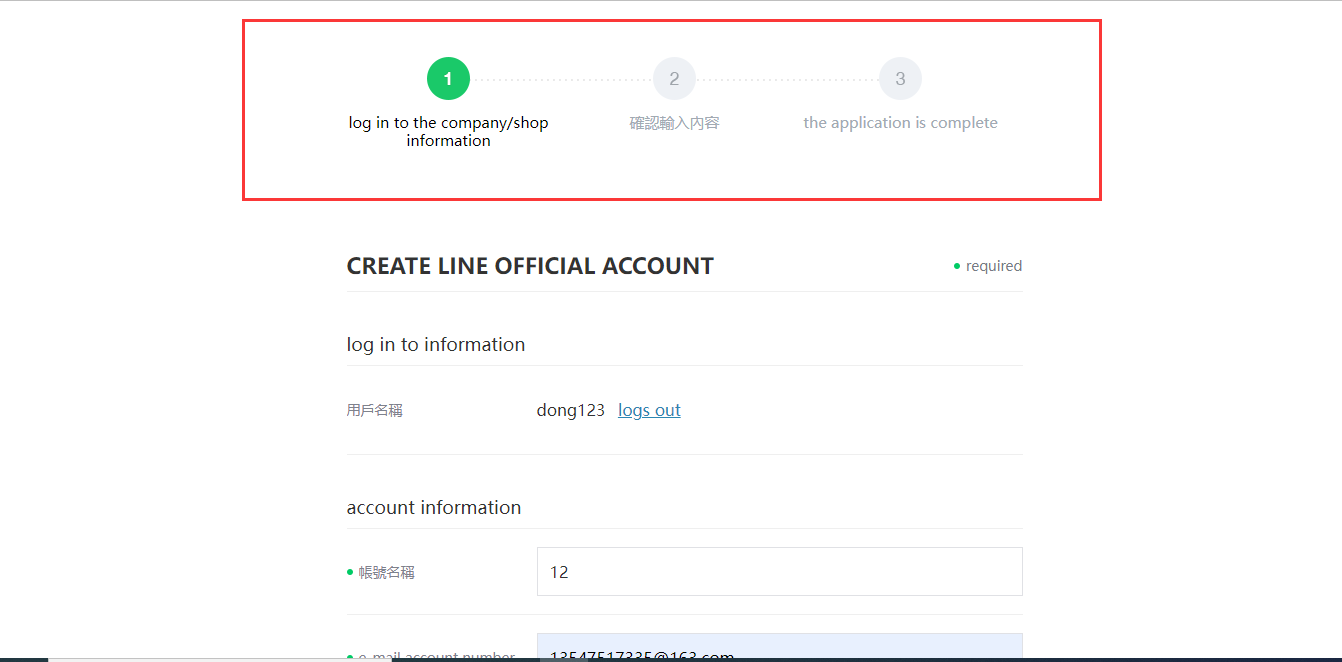Click the username text dong123
1342x662 pixels.
click(x=571, y=410)
